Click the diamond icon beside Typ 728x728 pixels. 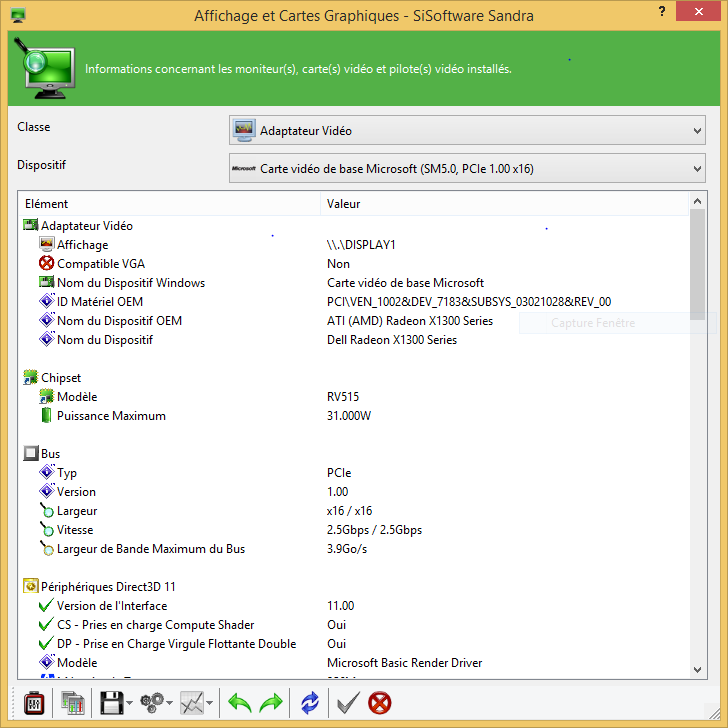tap(46, 472)
